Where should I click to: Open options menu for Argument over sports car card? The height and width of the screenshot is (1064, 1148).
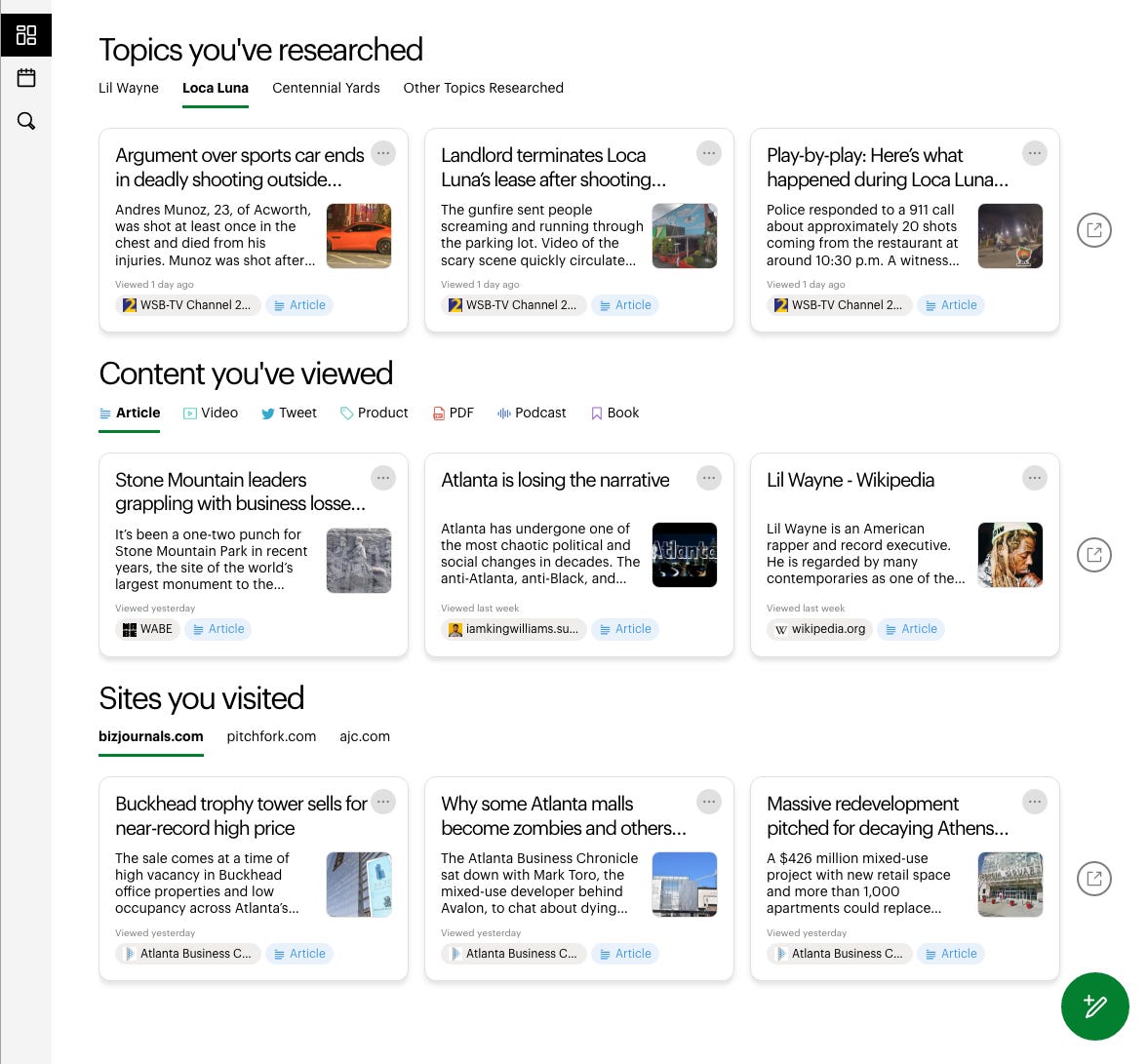(x=383, y=153)
